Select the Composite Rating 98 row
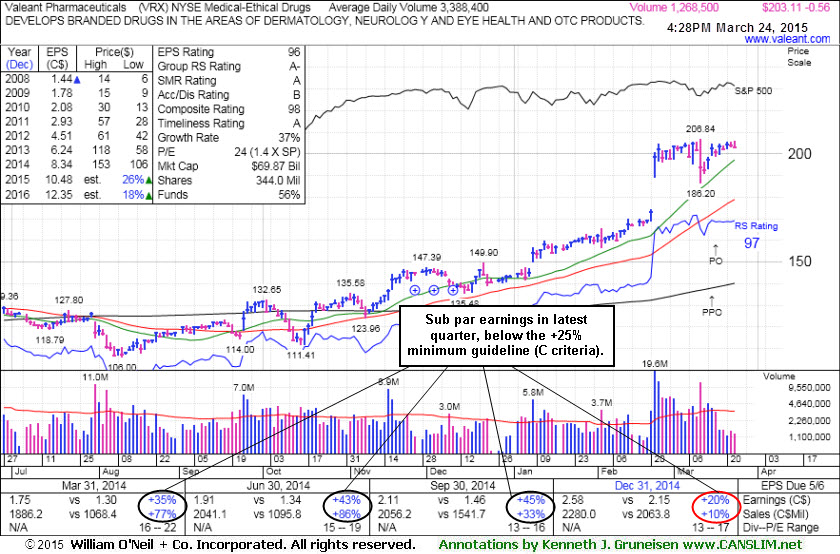The width and height of the screenshot is (840, 554). tap(229, 109)
